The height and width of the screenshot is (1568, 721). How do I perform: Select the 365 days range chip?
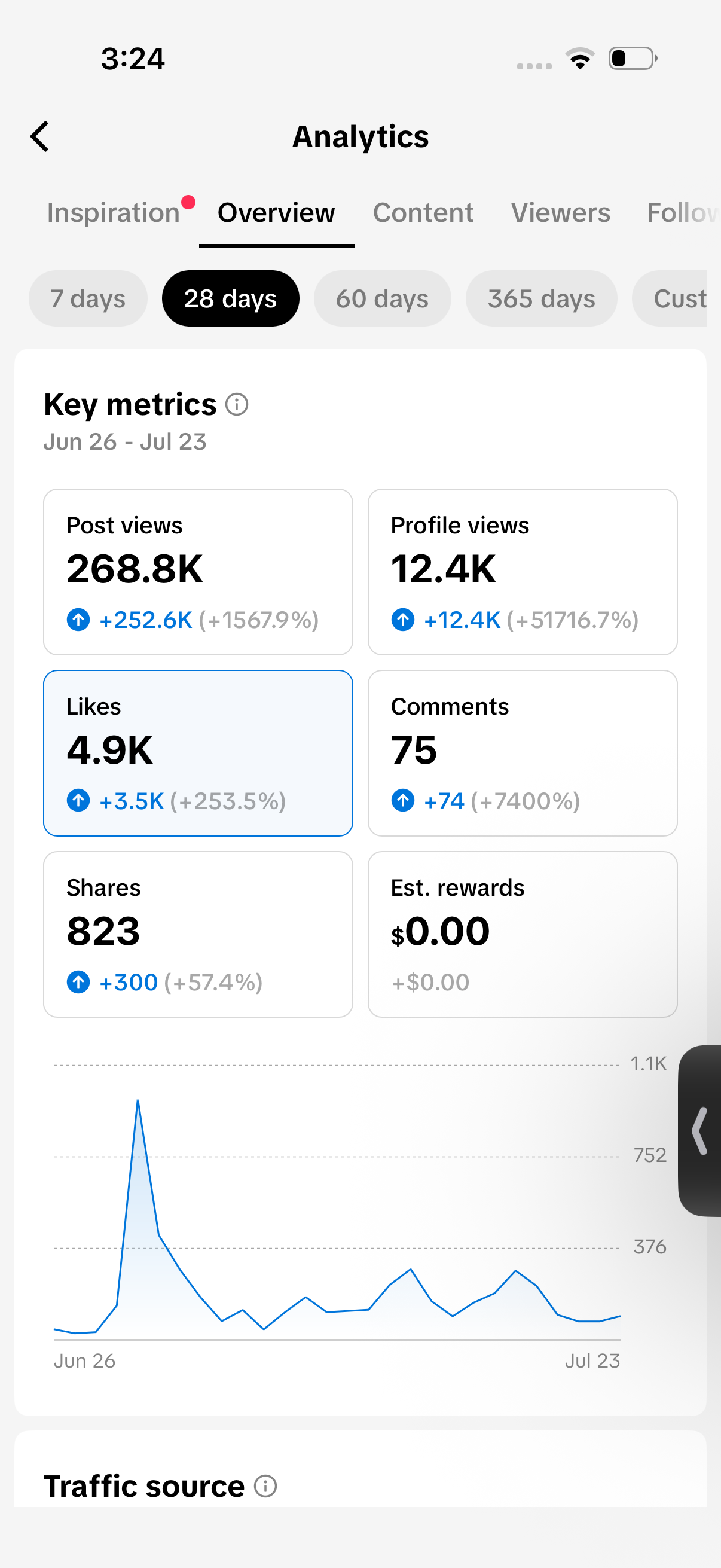click(x=542, y=298)
